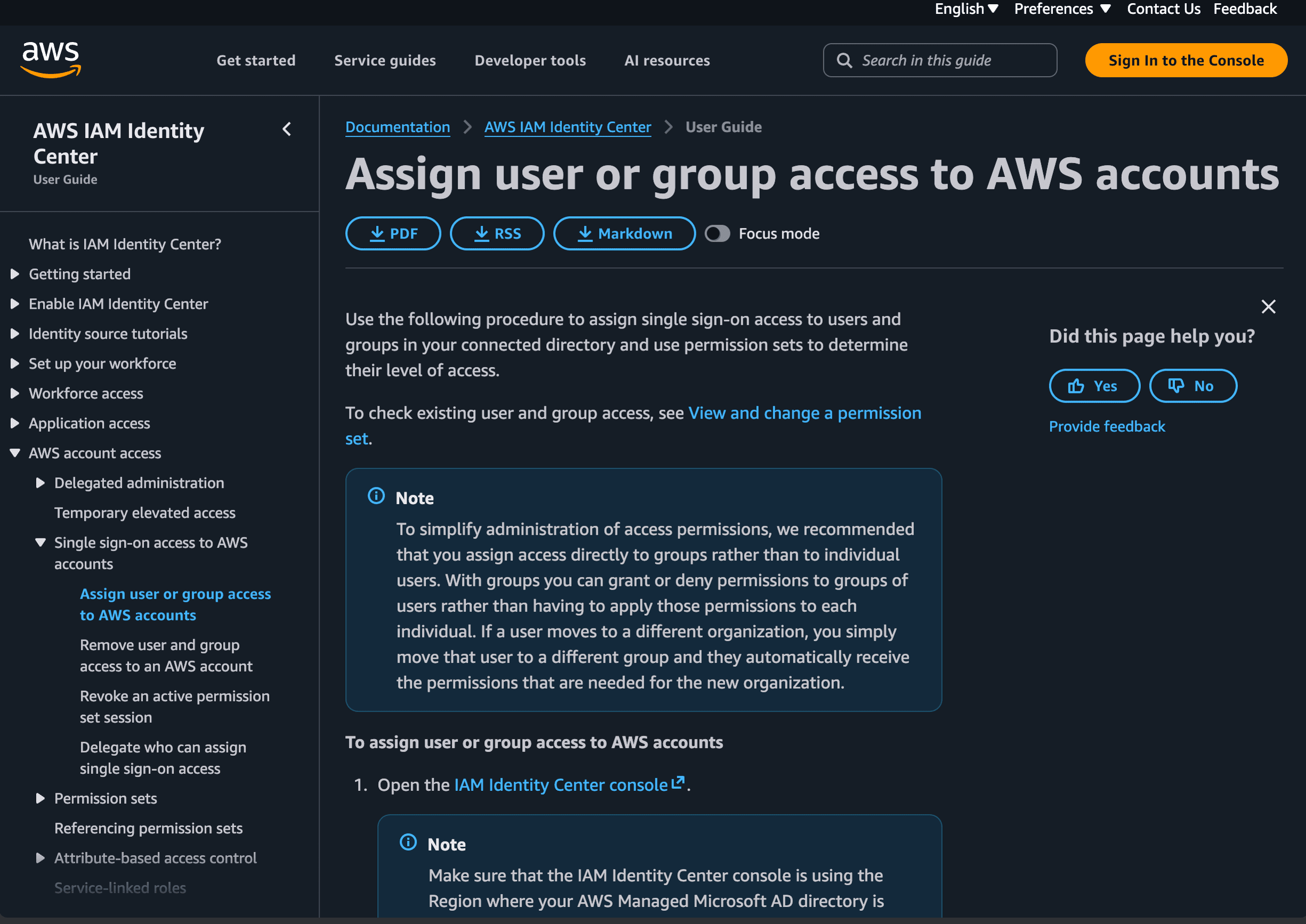Go to Documentation breadcrumb
Image resolution: width=1306 pixels, height=924 pixels.
(398, 127)
